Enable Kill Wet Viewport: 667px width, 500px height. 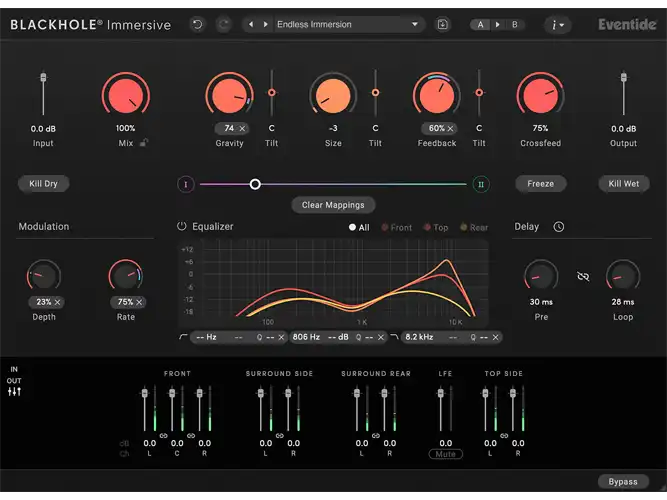624,184
